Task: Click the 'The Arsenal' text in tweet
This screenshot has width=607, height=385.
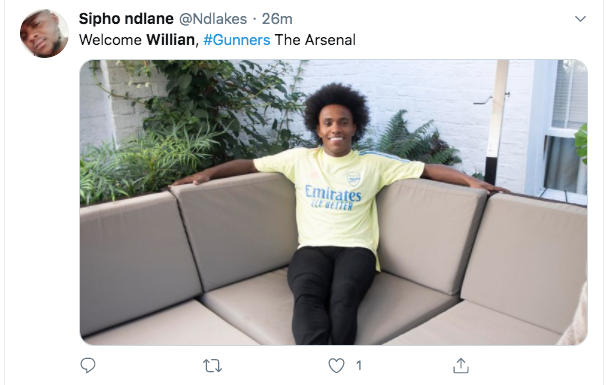Action: 315,40
